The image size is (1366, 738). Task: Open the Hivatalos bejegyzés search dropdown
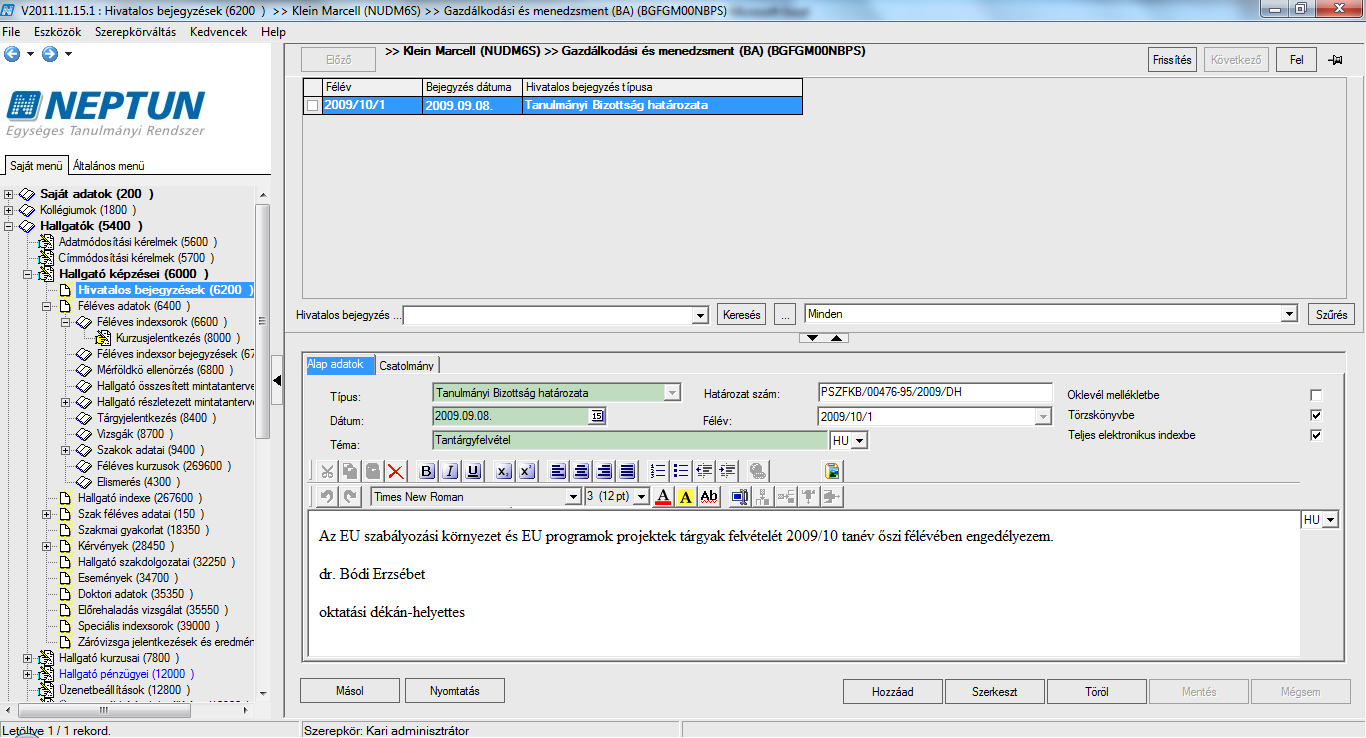700,315
